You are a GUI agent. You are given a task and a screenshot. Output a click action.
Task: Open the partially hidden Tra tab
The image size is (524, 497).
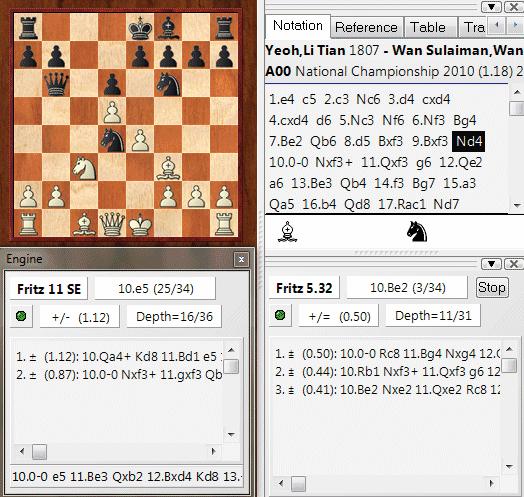474,27
